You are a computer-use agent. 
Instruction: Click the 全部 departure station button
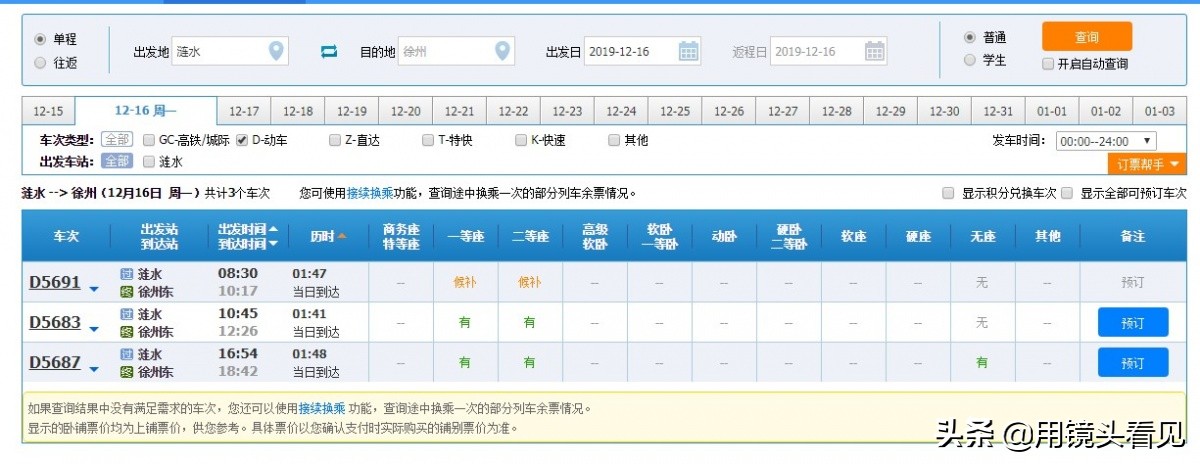(117, 161)
